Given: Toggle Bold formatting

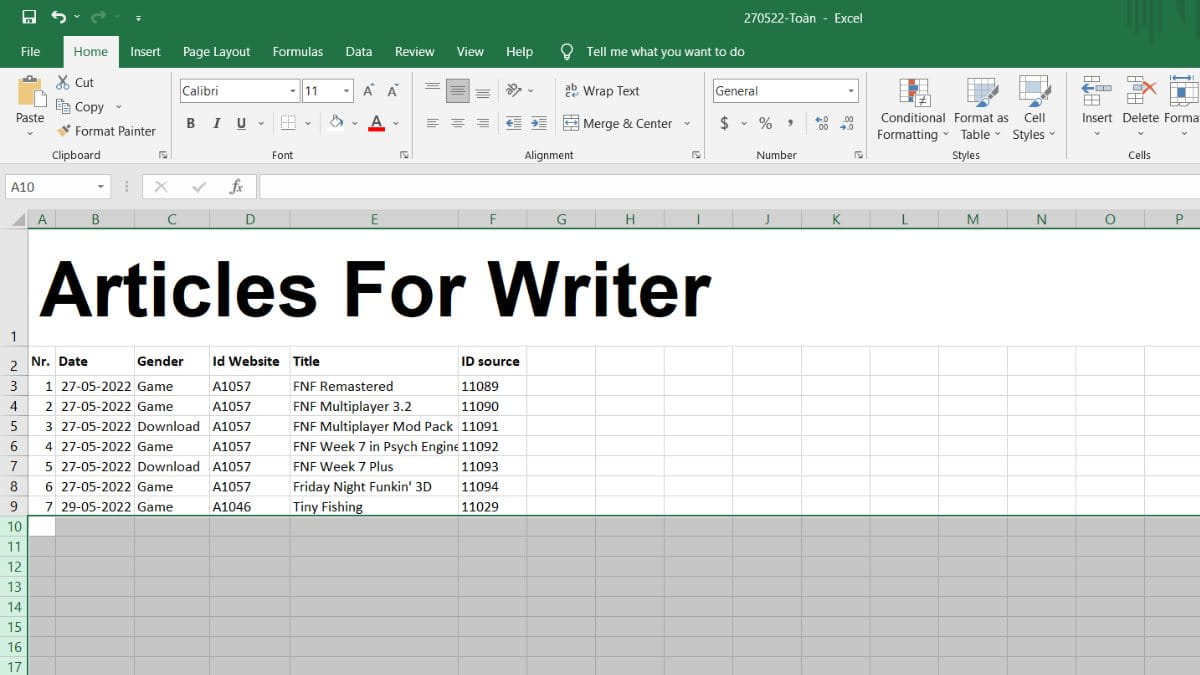Looking at the screenshot, I should coord(190,123).
